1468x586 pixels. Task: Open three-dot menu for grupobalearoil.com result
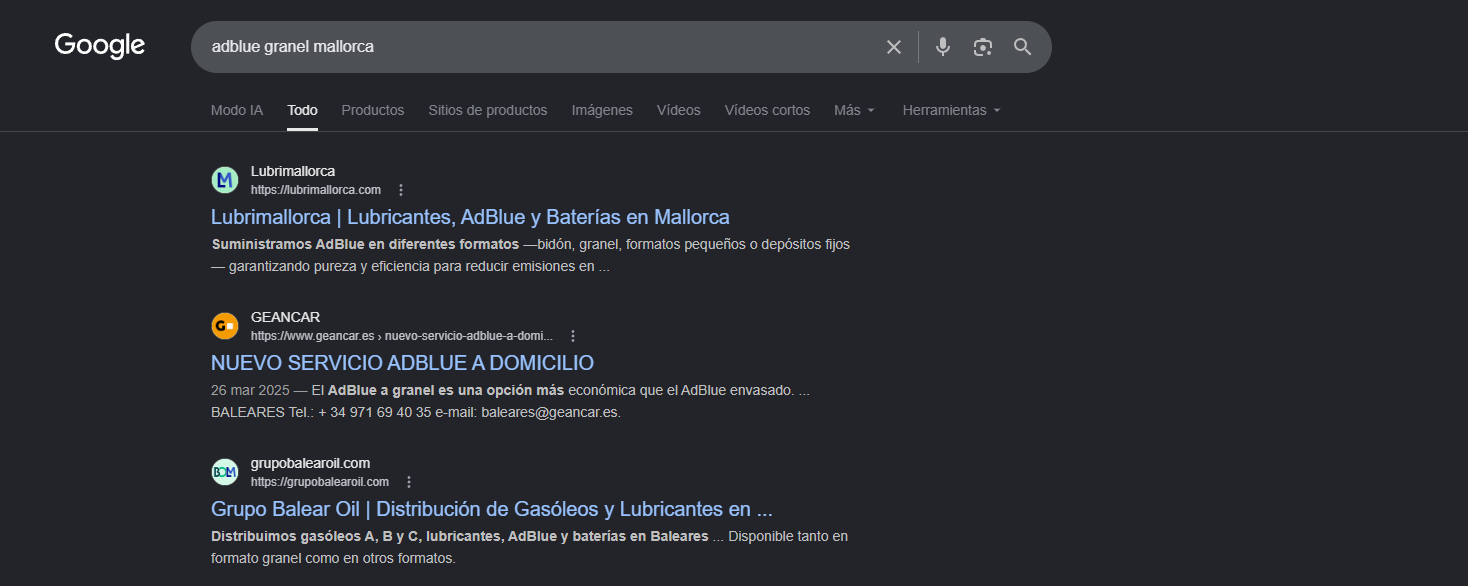[x=409, y=482]
